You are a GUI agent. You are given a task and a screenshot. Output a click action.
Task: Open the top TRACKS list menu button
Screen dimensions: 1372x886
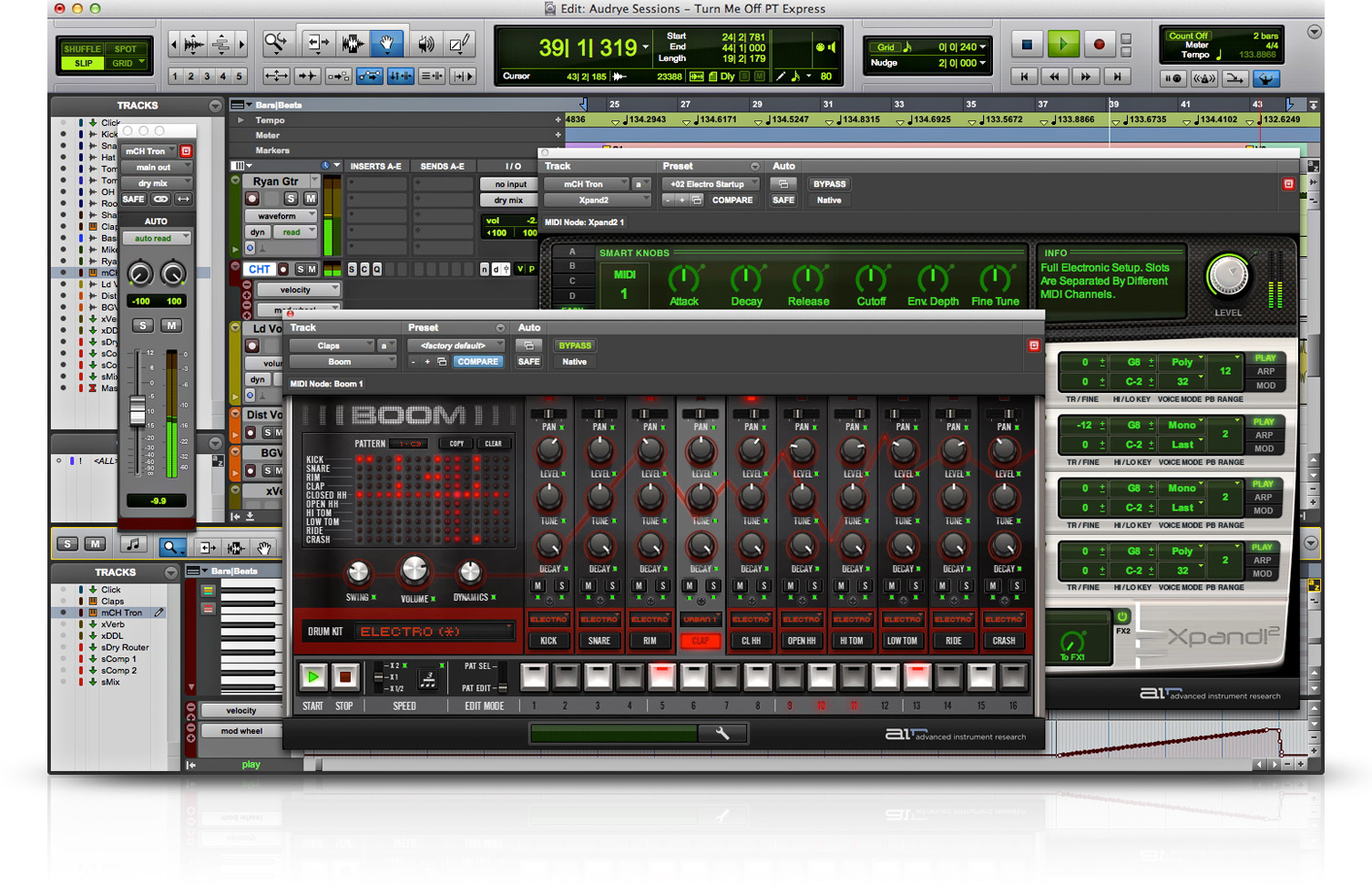coord(215,106)
